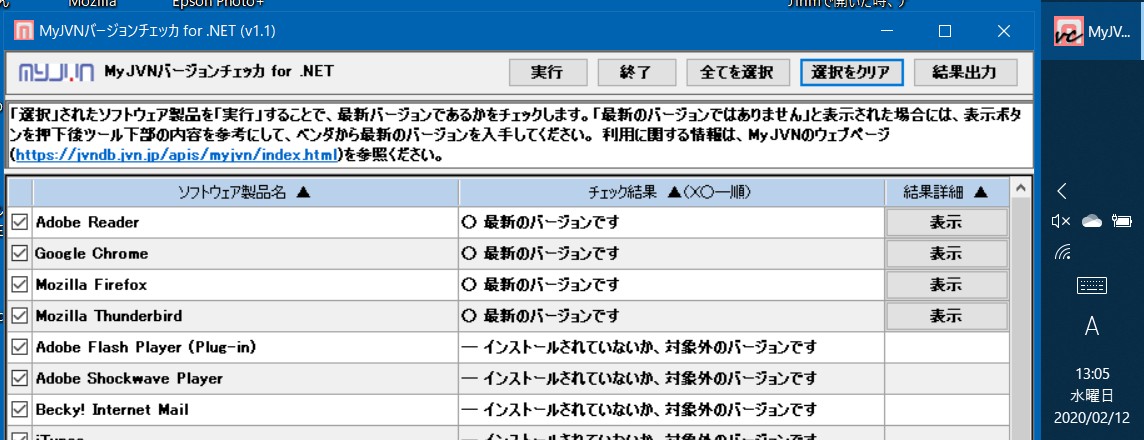Select the Adobe Reader product name cell
Image resolution: width=1144 pixels, height=440 pixels.
click(246, 222)
